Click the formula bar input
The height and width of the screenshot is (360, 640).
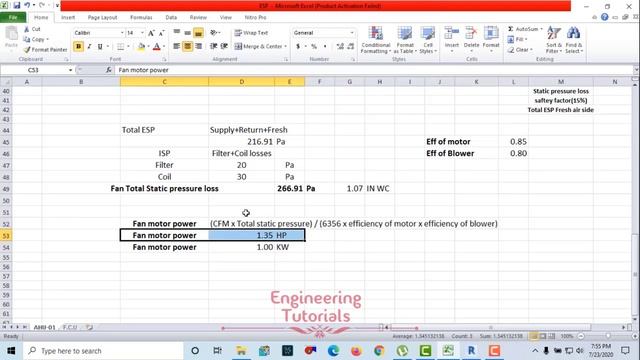pyautogui.click(x=373, y=70)
